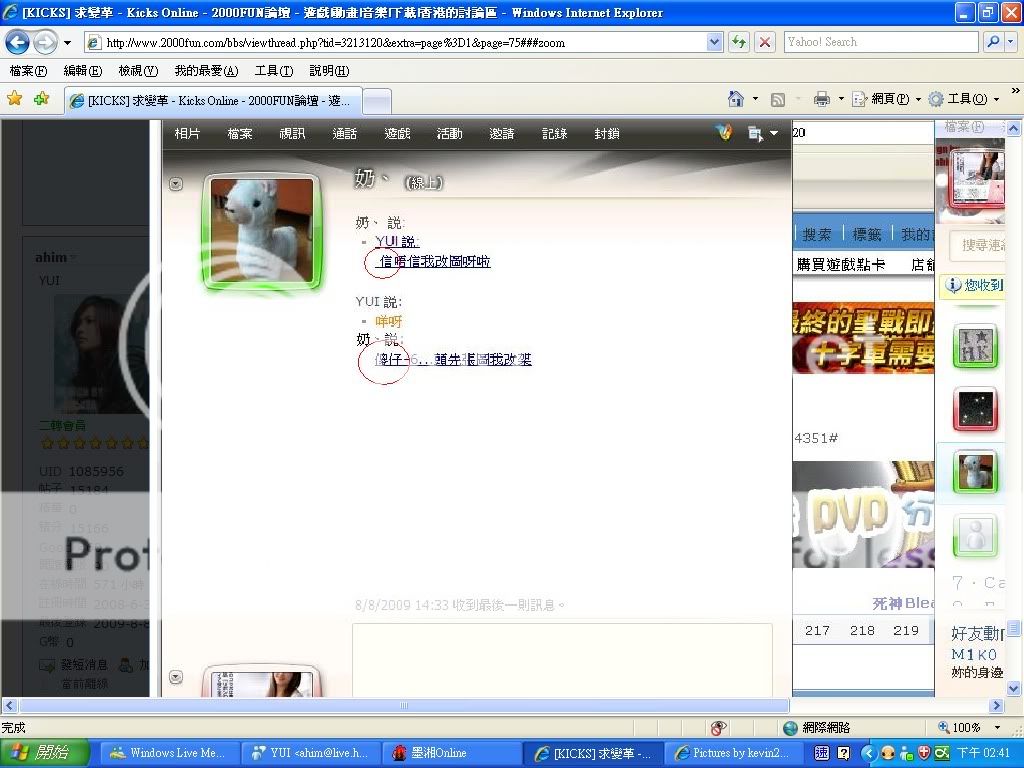Screen dimensions: 1024x768
Task: Collapse the contact's display picture with arrow toggle
Action: tap(176, 184)
